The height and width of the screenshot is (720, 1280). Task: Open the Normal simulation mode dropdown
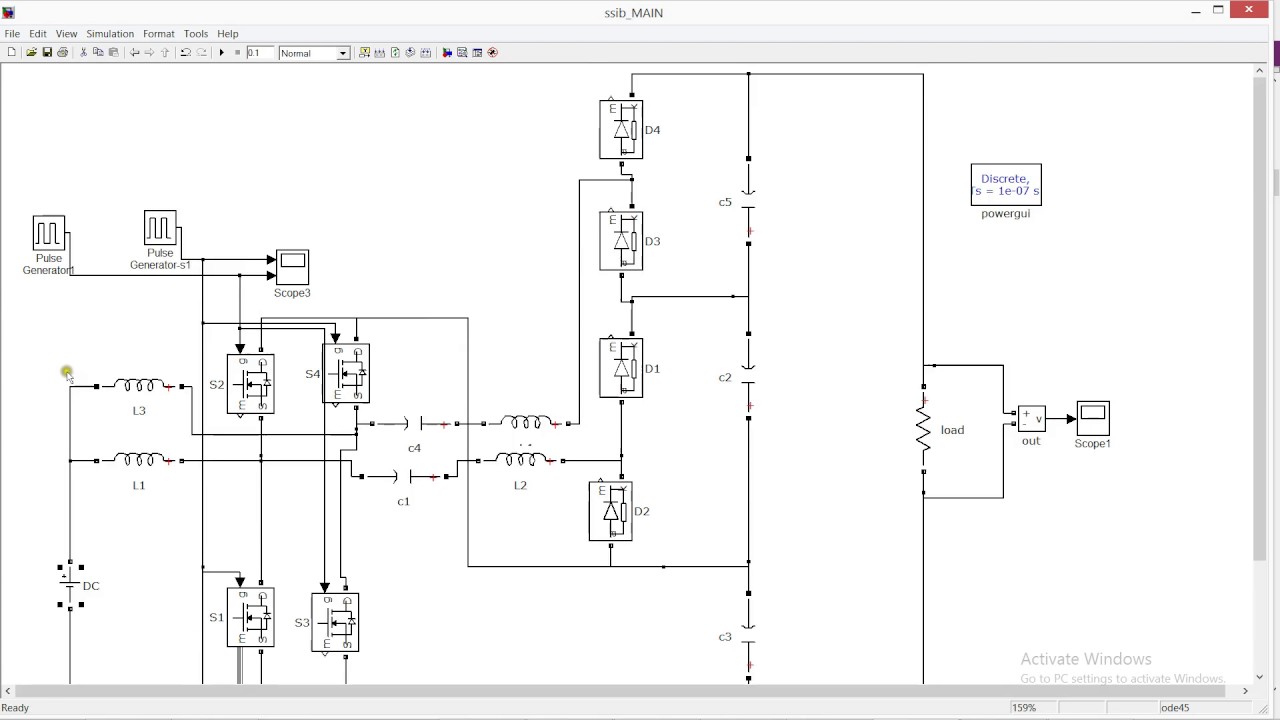coord(314,53)
